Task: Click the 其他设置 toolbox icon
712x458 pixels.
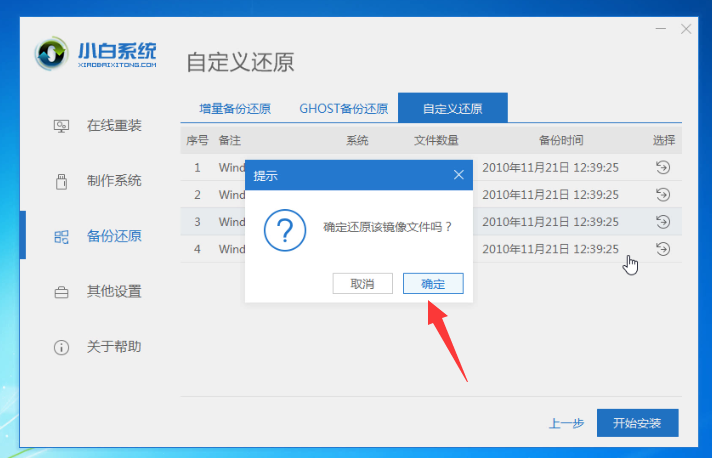Action: [x=61, y=292]
